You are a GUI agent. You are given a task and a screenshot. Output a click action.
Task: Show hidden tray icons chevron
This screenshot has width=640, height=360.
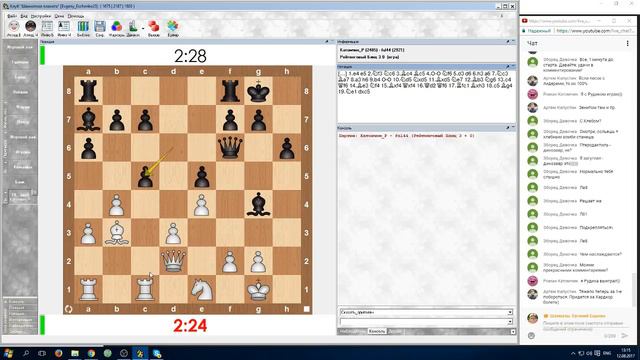coord(573,353)
